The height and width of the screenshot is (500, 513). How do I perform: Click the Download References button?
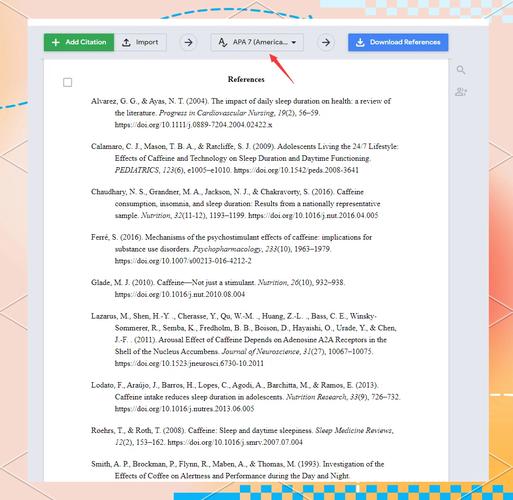coord(398,42)
